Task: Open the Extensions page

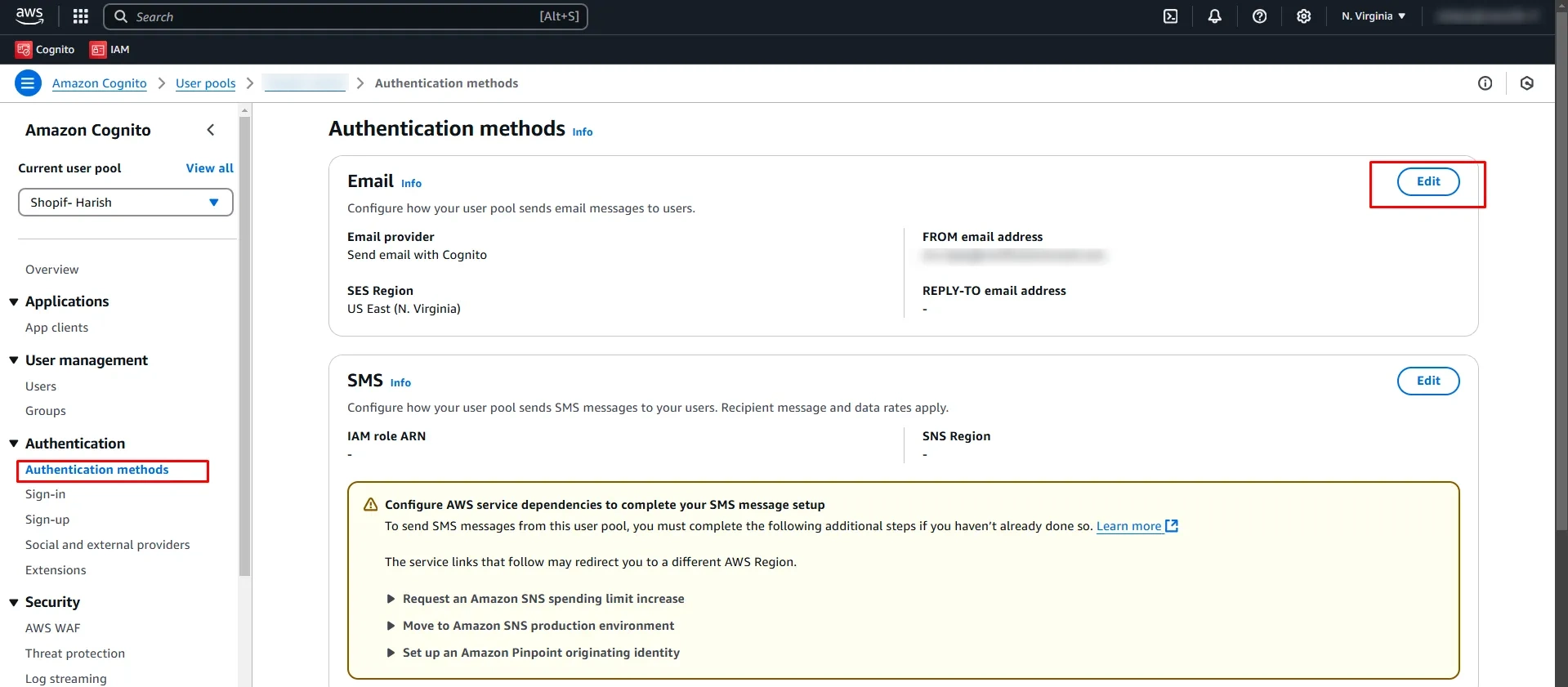Action: tap(56, 570)
